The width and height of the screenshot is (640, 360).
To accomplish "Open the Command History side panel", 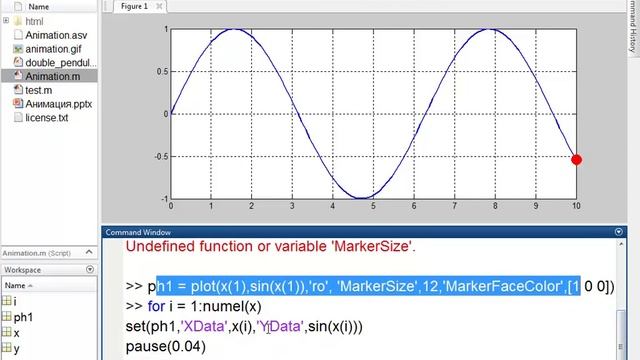I will coord(633,27).
